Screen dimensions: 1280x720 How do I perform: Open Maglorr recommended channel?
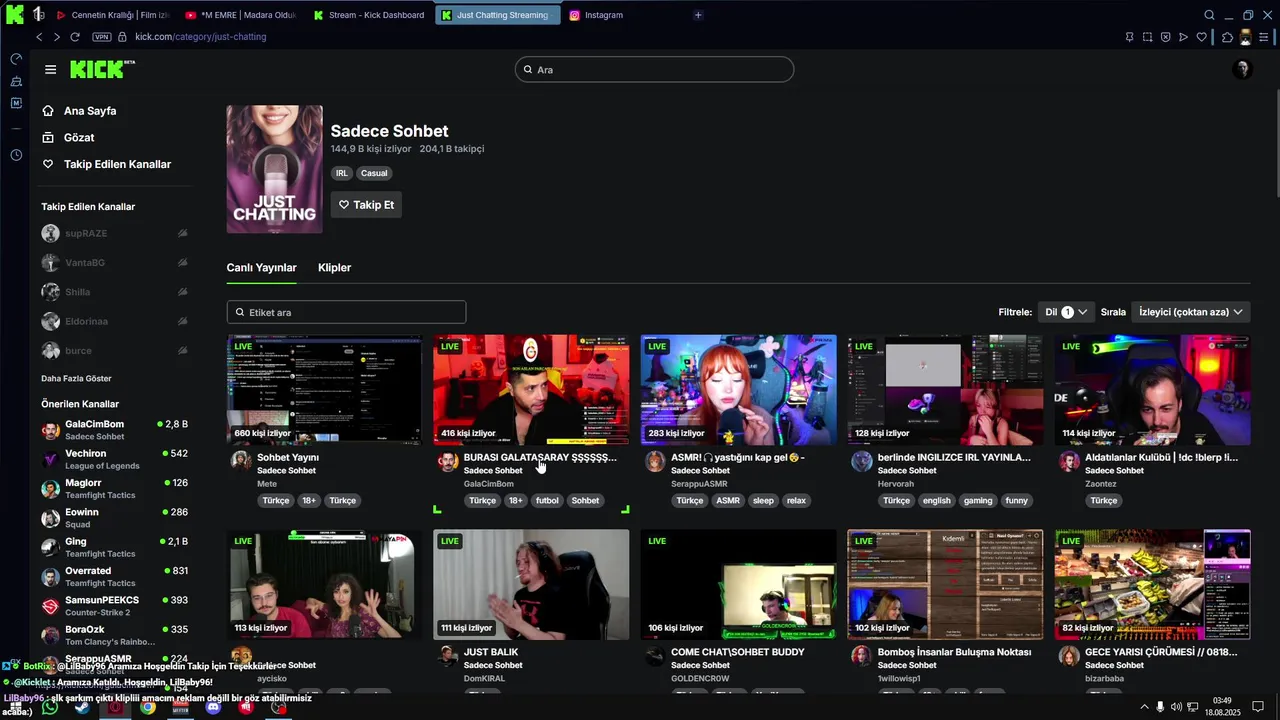(x=114, y=488)
